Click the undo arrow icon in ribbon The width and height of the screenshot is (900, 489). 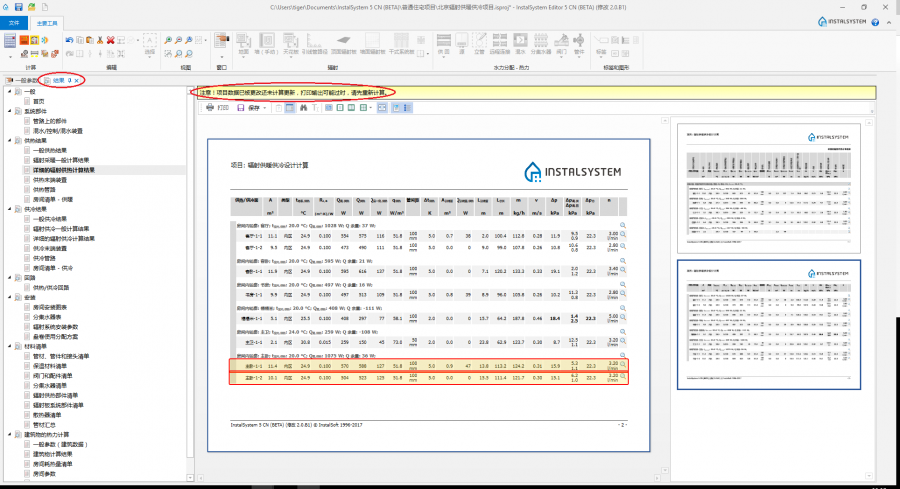[69, 40]
